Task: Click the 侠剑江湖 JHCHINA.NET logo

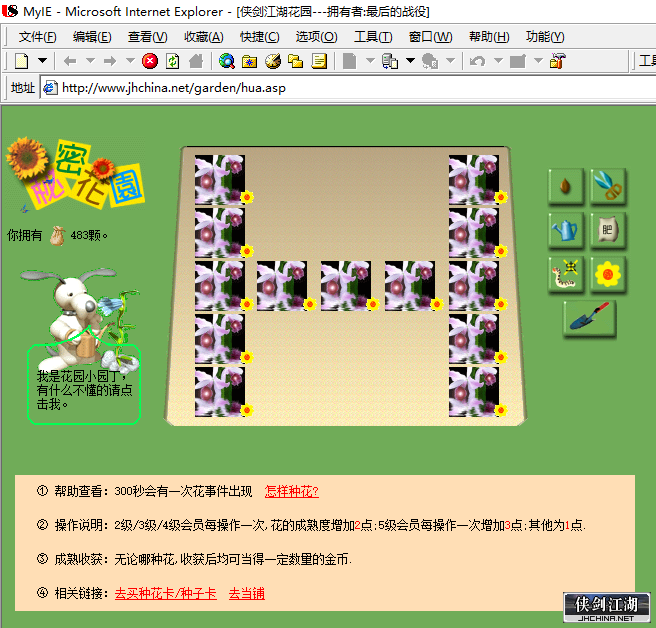Action: coord(607,607)
